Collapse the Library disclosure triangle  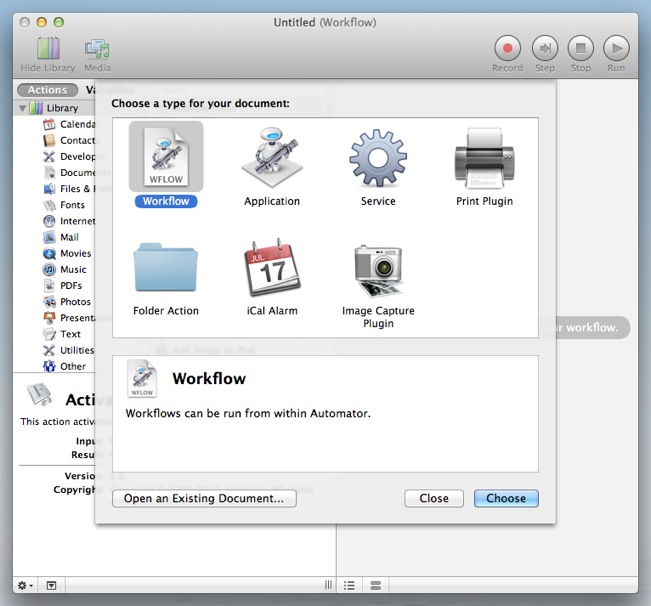22,108
